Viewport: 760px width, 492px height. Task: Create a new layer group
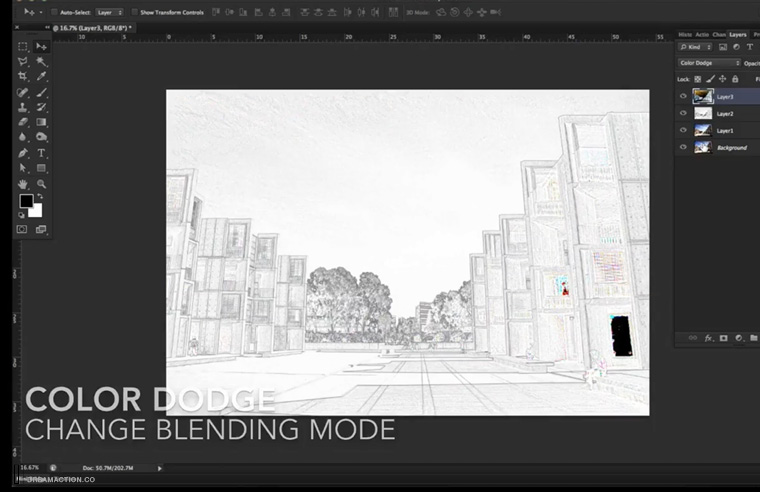754,338
